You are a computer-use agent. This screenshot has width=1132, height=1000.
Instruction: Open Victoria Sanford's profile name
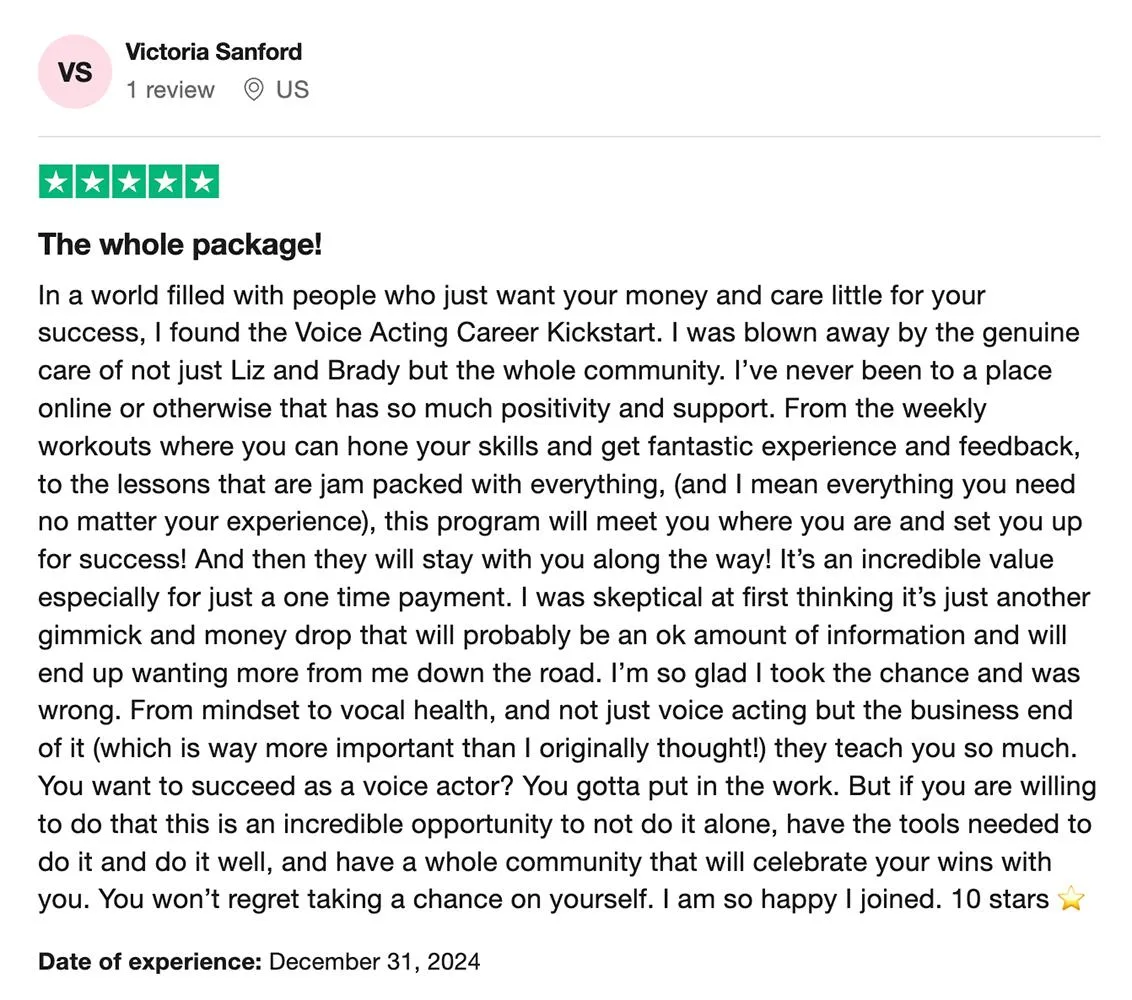click(x=214, y=52)
